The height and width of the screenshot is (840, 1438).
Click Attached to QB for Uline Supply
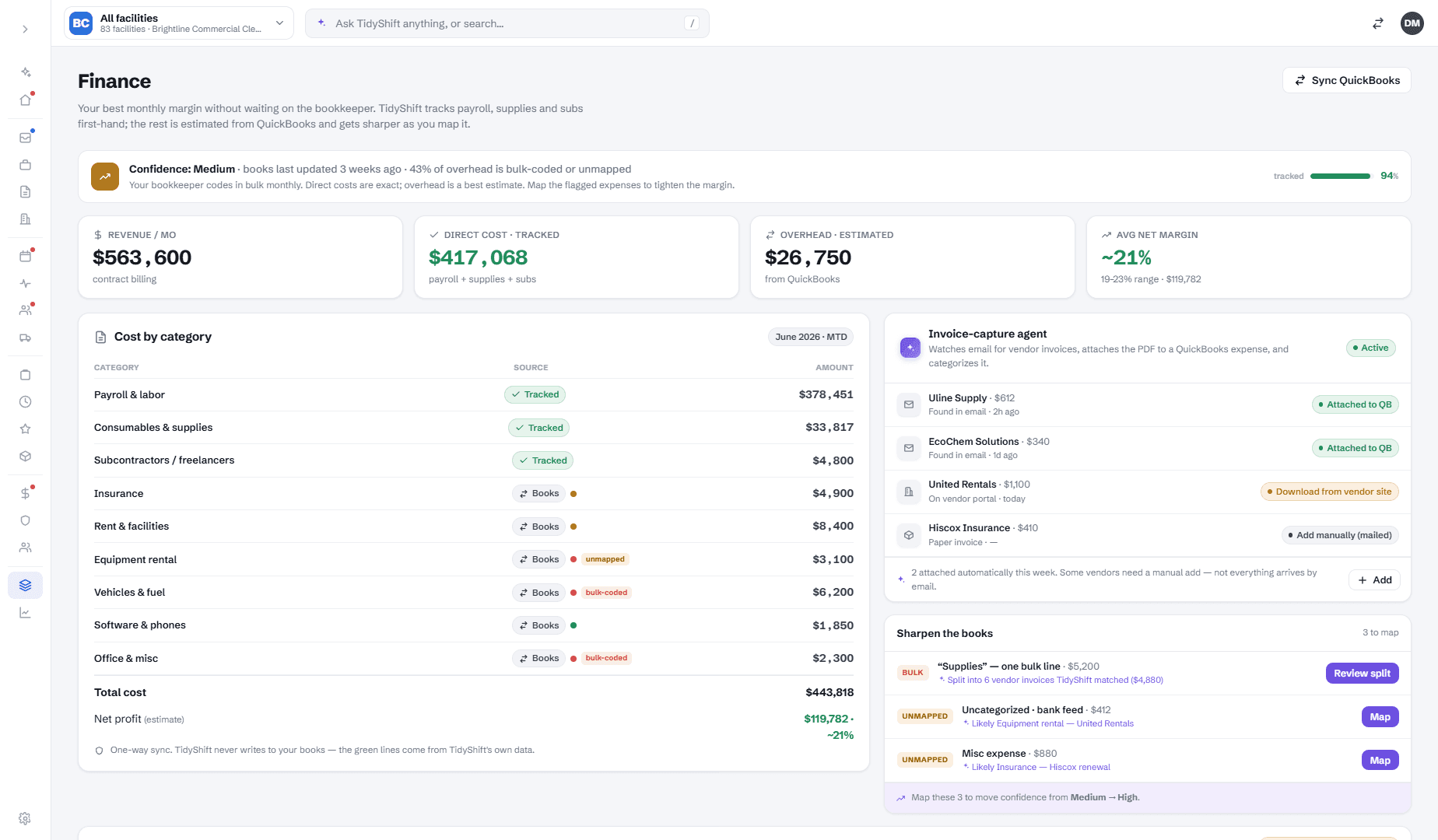pos(1355,404)
